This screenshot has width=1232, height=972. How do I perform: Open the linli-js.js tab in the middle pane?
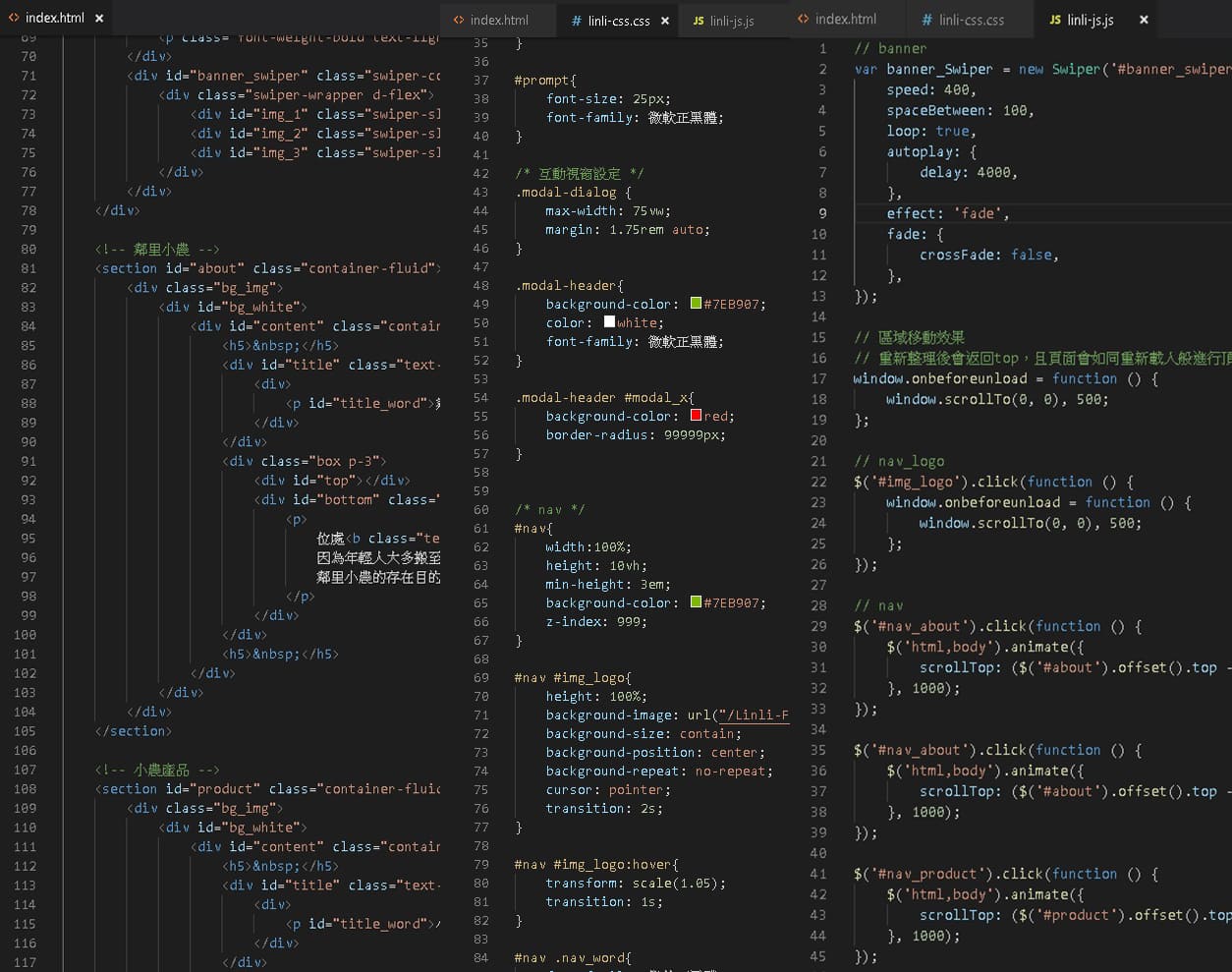tap(732, 20)
